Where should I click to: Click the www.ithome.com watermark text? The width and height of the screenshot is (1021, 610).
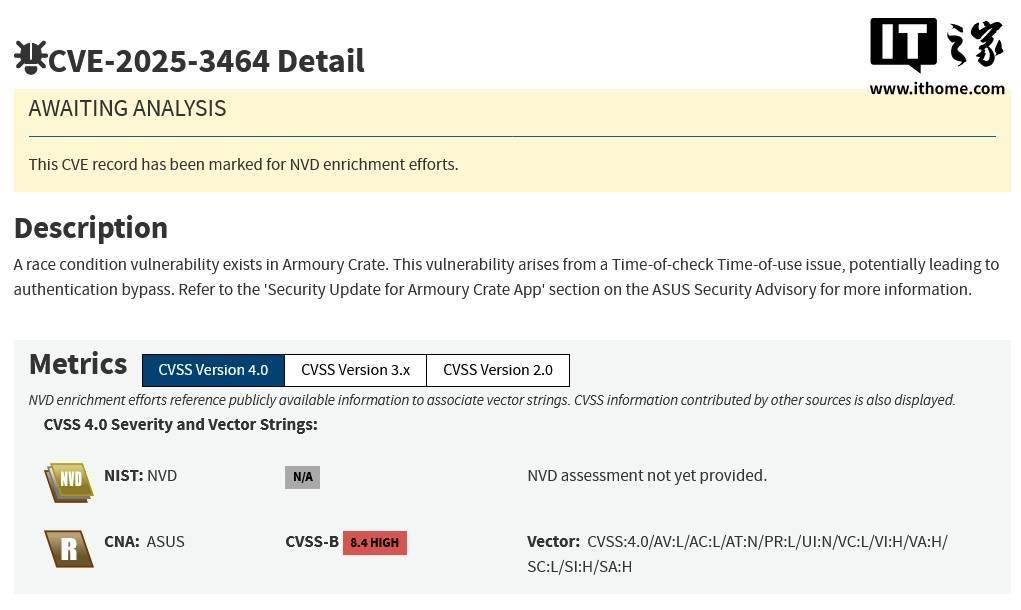936,88
